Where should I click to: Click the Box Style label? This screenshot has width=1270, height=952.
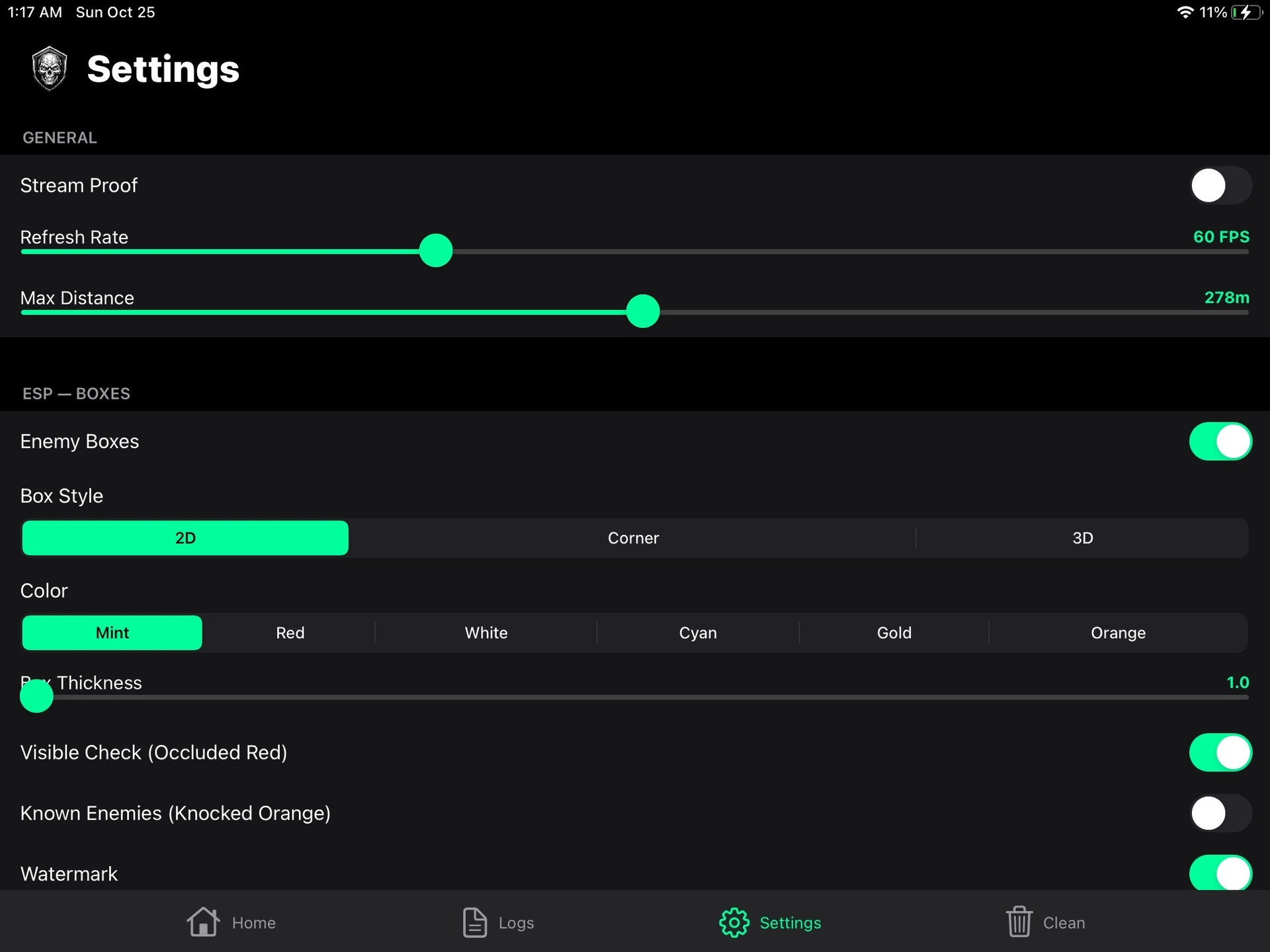pyautogui.click(x=62, y=496)
